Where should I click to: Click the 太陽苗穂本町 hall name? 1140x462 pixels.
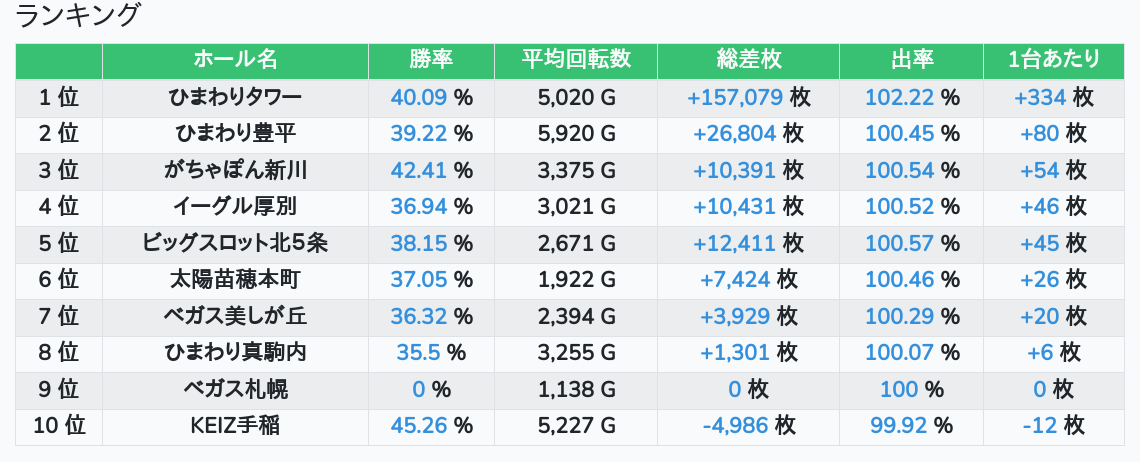click(235, 280)
